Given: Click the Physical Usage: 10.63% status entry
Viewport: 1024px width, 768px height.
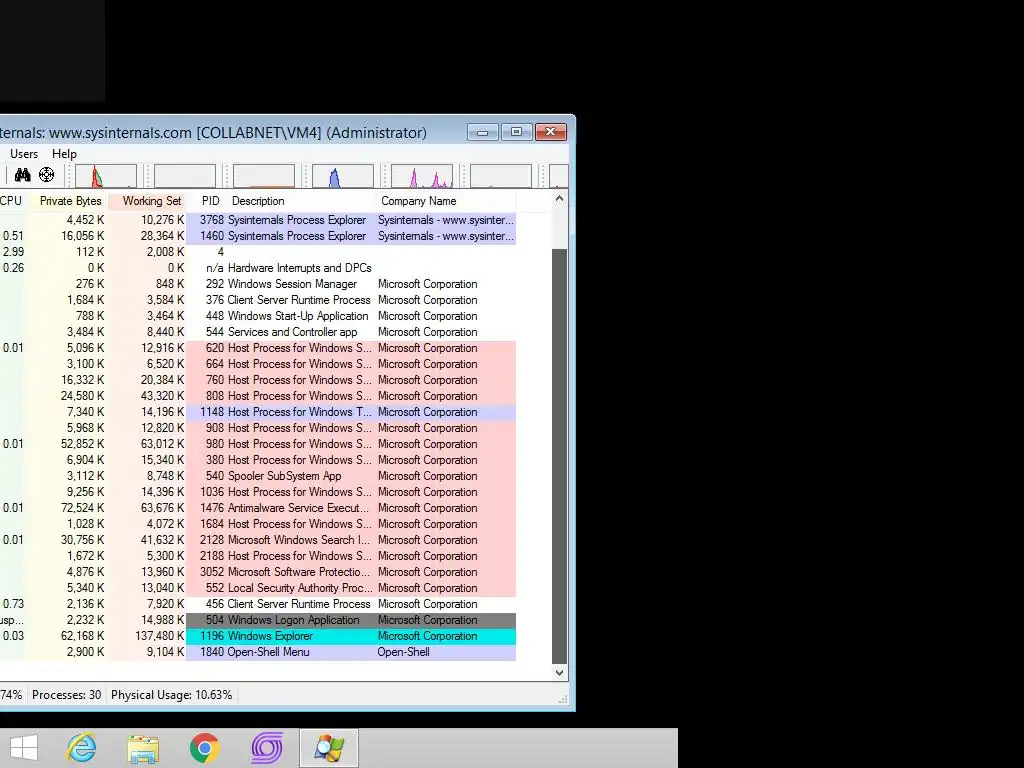Looking at the screenshot, I should pyautogui.click(x=172, y=695).
